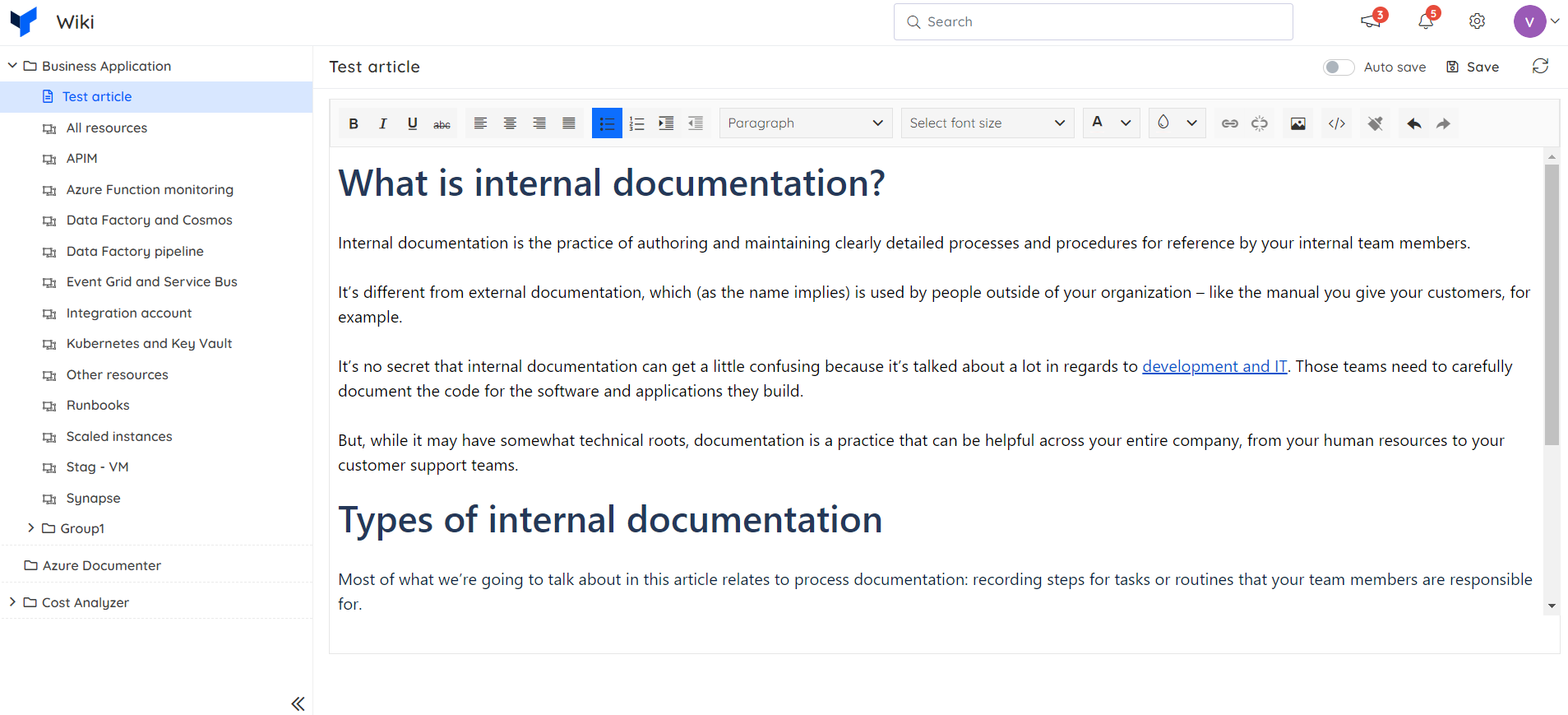Screen dimensions: 1568x715
Task: Insert a numbered list
Action: (x=636, y=123)
